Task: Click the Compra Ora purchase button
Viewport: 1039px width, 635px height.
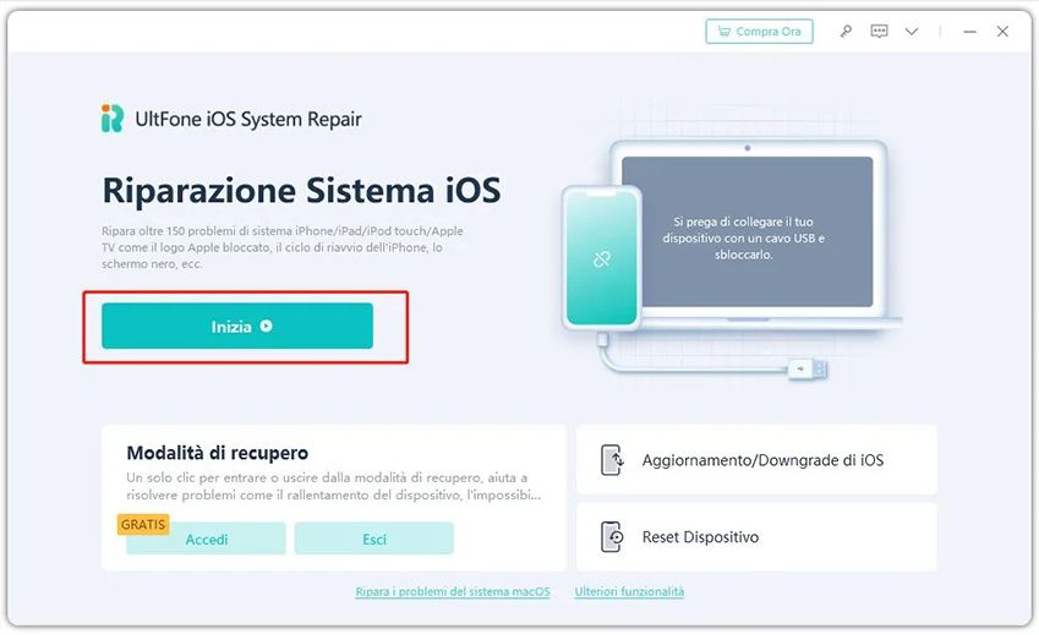Action: point(759,31)
